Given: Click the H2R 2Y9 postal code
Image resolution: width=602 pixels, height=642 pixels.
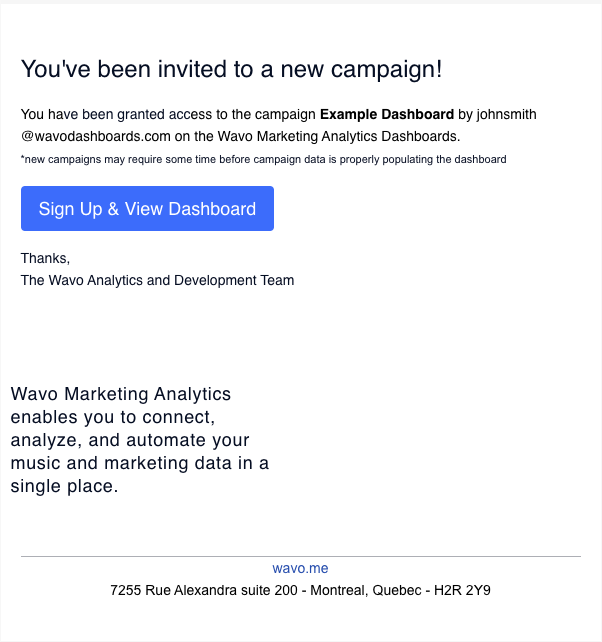Looking at the screenshot, I should point(462,590).
